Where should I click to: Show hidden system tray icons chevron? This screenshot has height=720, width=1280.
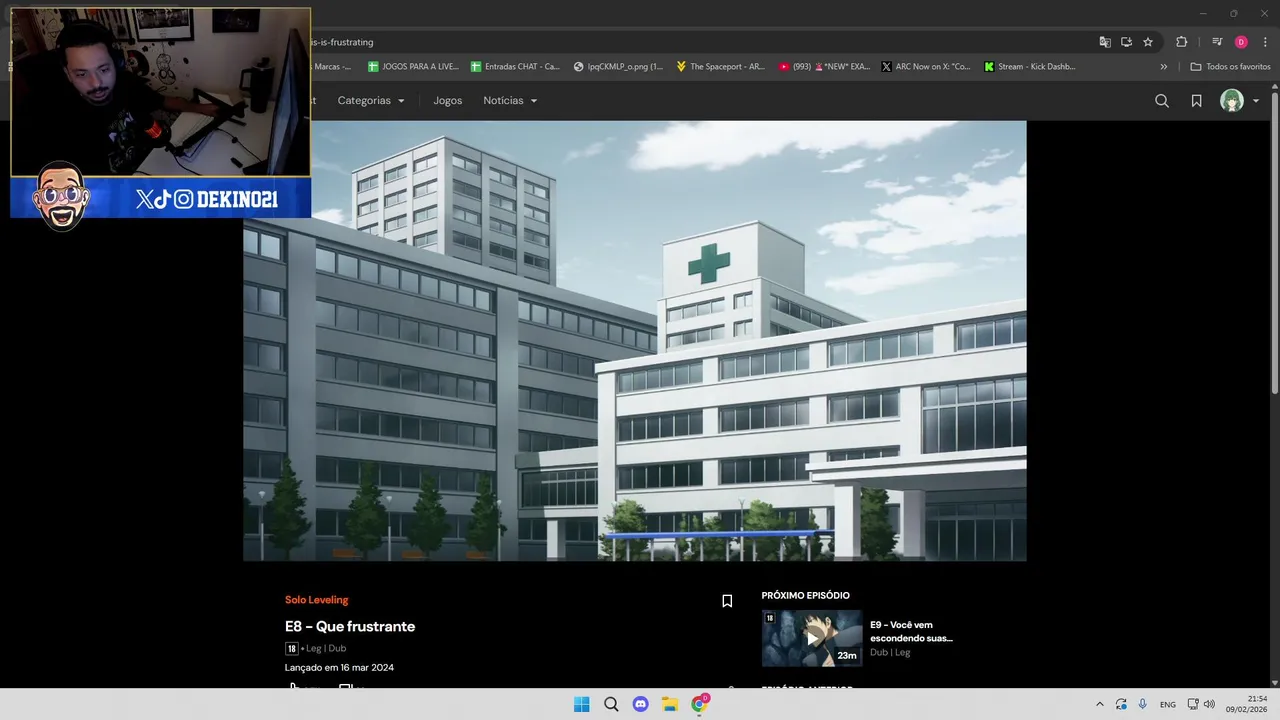coord(1100,704)
